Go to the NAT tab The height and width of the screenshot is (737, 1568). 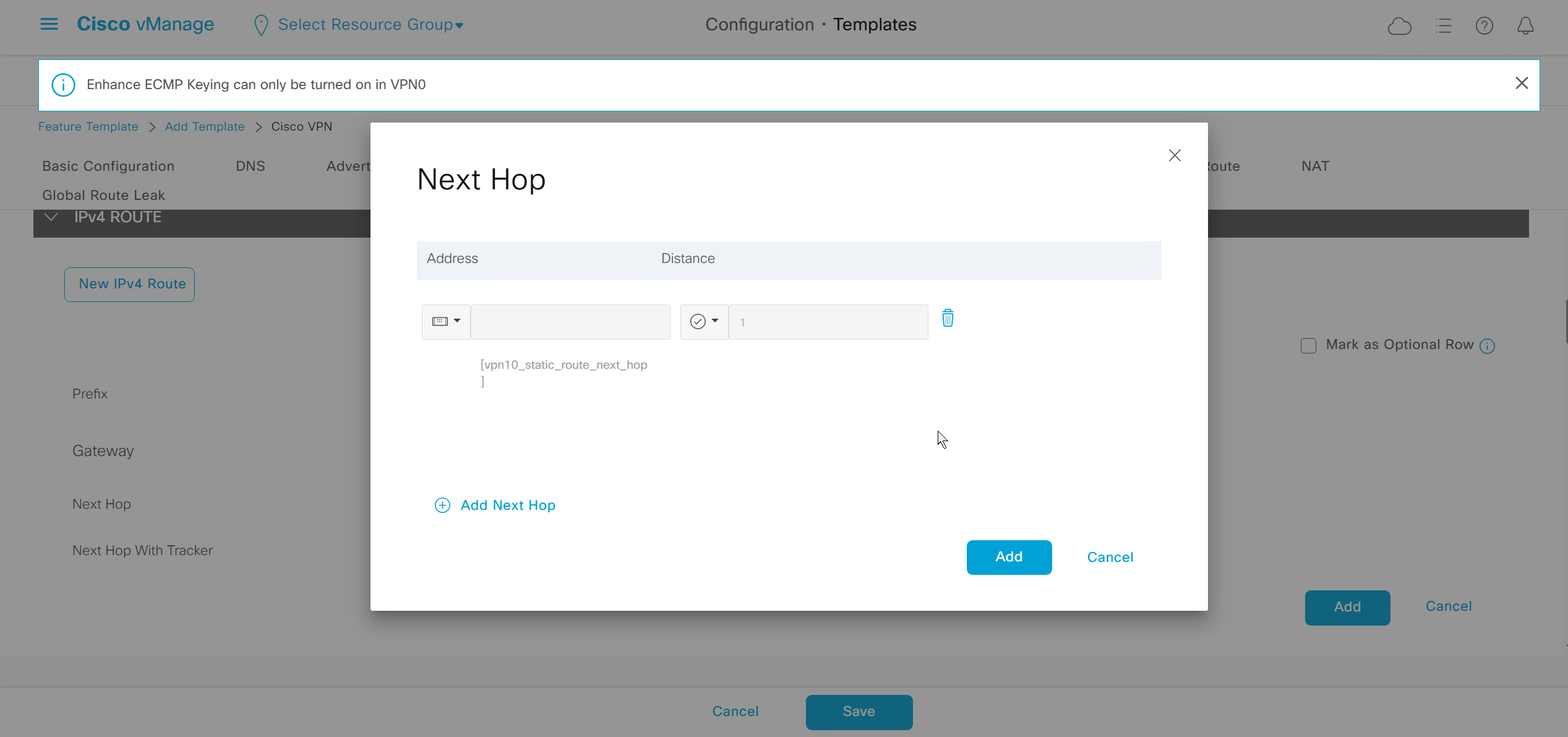(1315, 166)
